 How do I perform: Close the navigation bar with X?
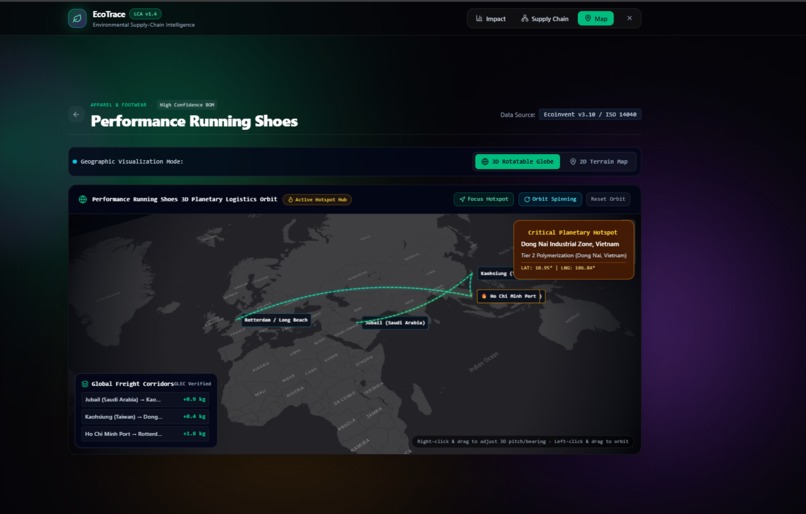click(629, 19)
